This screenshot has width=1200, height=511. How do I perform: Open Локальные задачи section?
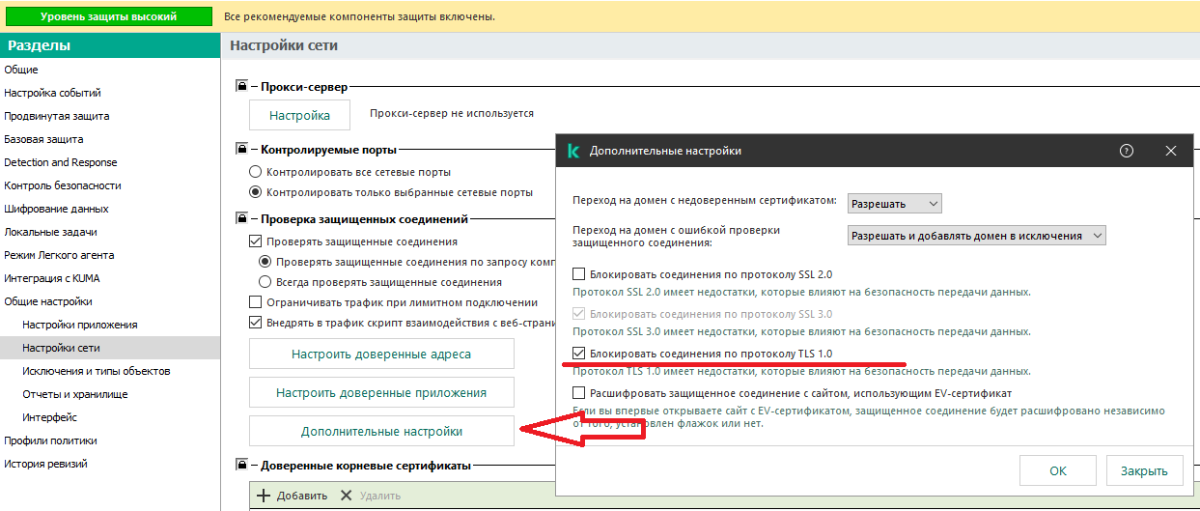point(51,232)
